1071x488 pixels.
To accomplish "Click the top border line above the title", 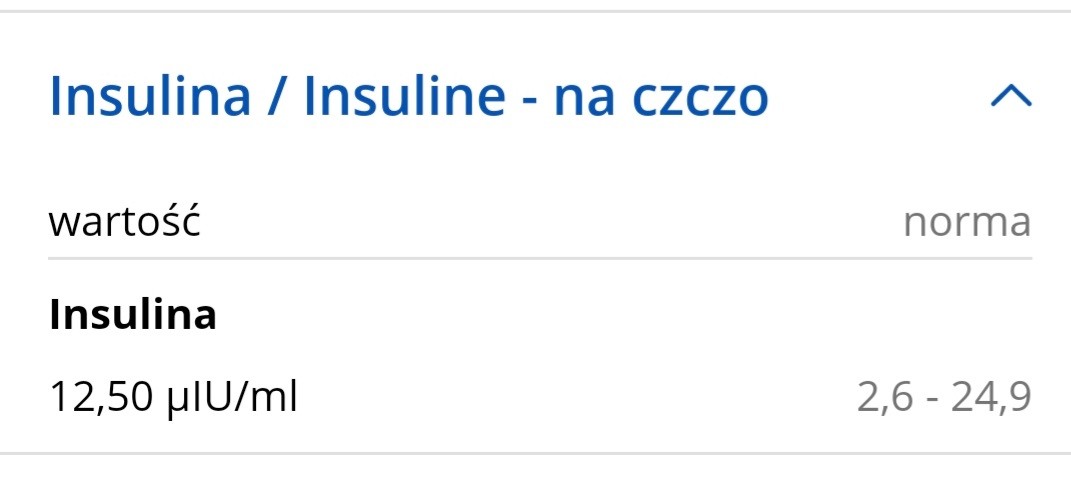I will (x=535, y=11).
